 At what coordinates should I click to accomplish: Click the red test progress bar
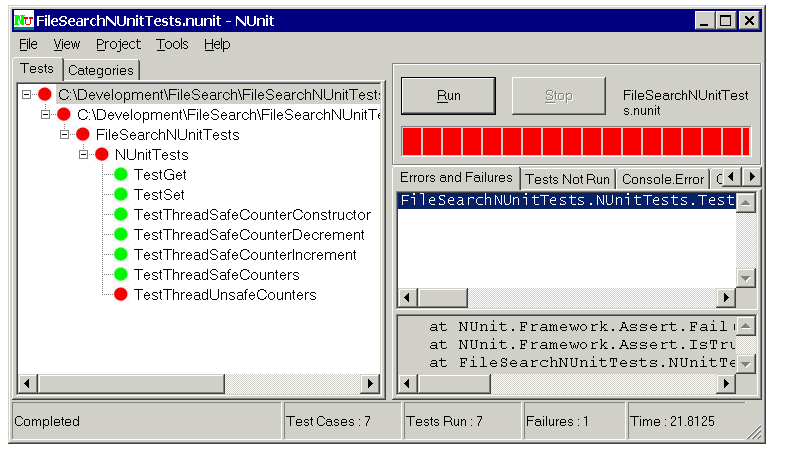[575, 141]
